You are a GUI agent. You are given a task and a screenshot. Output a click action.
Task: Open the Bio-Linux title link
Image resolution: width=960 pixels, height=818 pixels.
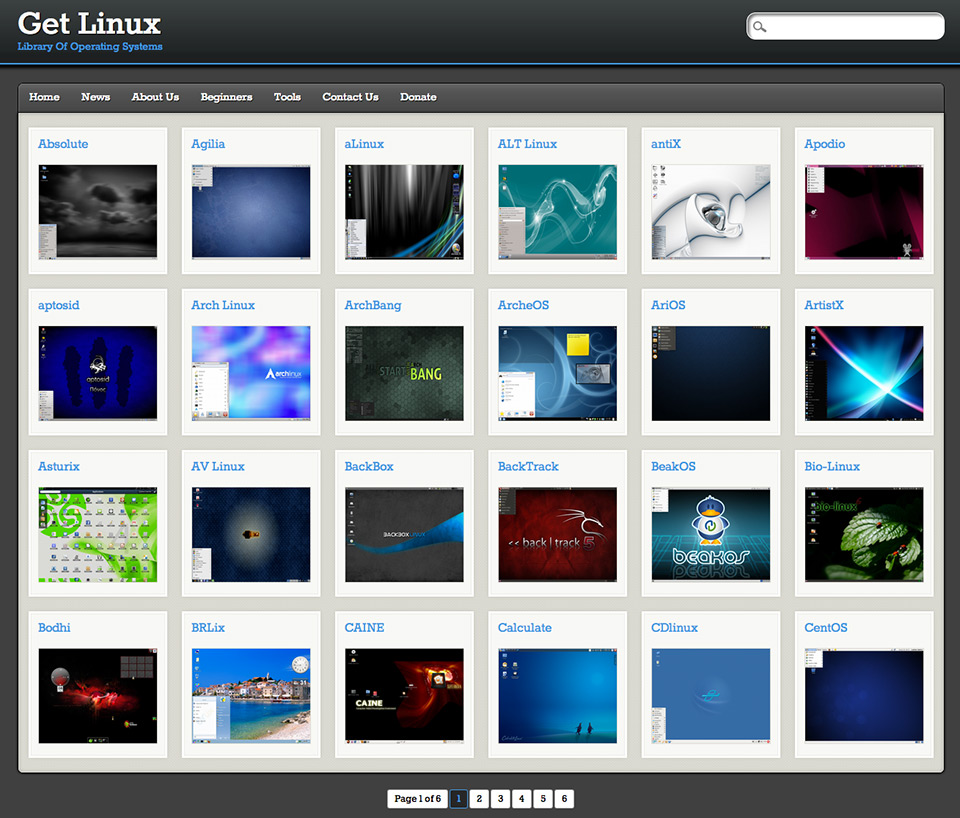(x=832, y=466)
